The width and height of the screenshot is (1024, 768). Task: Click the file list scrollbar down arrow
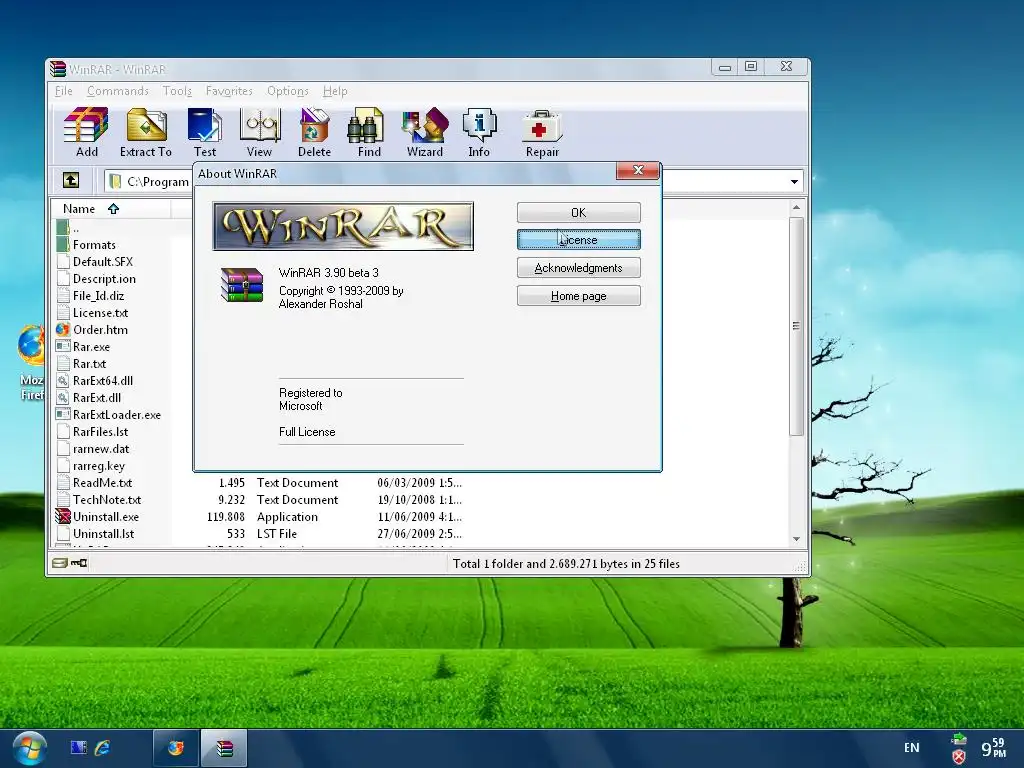pos(796,539)
